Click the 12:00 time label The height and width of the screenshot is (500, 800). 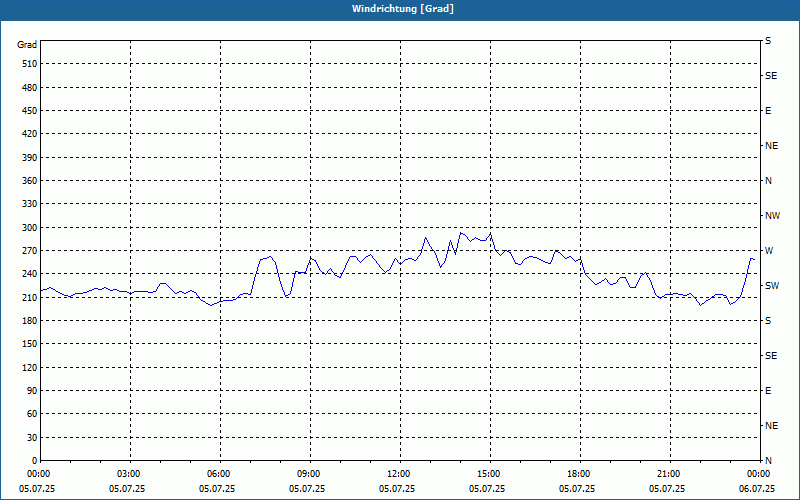[397, 473]
